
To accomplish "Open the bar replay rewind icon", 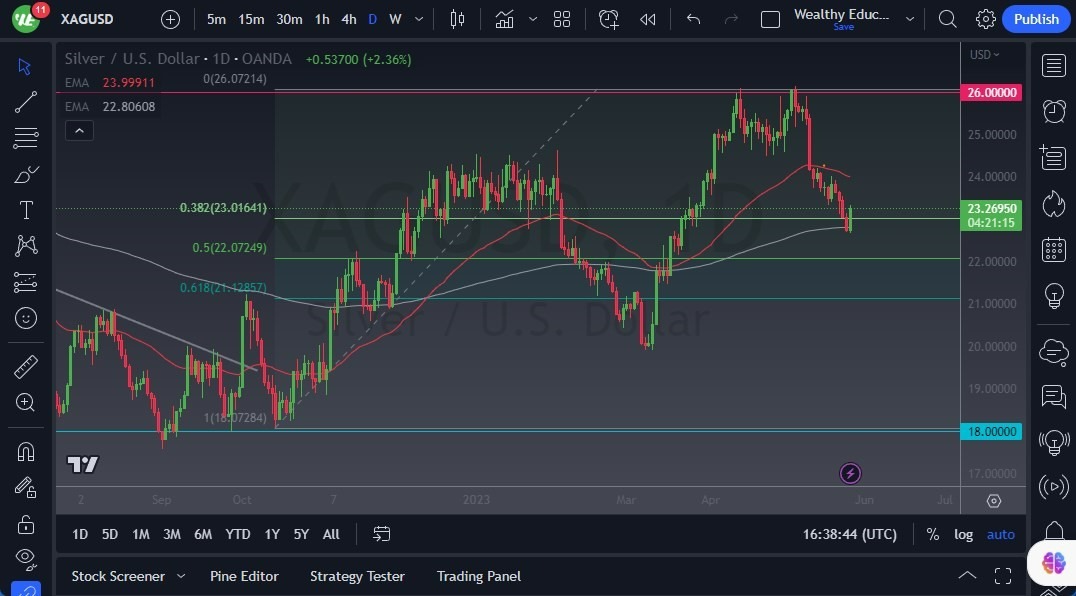I will click(x=648, y=19).
